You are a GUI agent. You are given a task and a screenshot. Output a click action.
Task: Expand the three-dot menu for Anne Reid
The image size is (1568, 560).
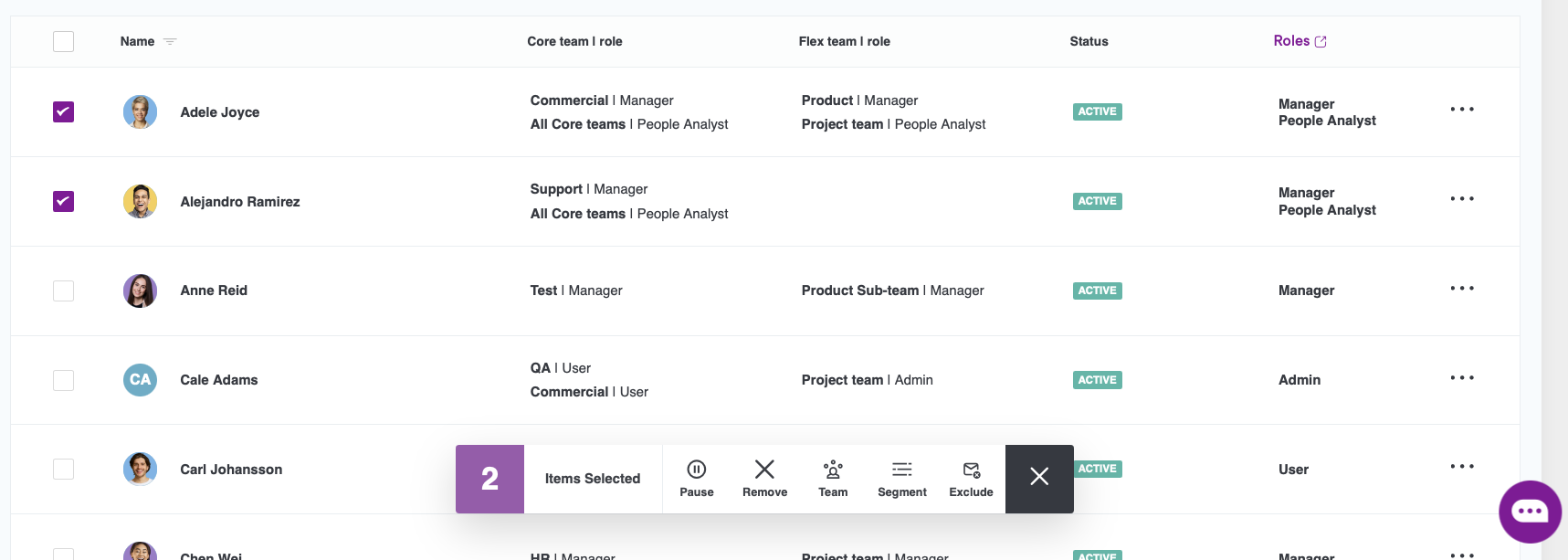point(1461,289)
